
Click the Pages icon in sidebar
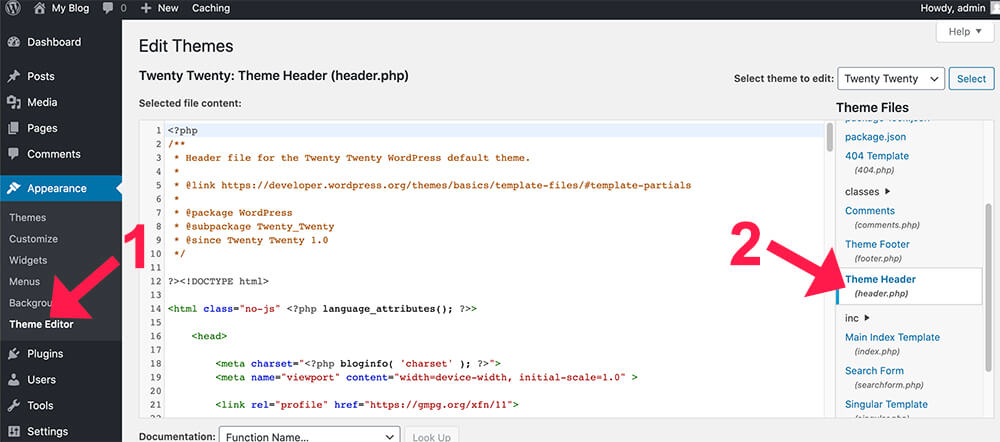coord(13,128)
